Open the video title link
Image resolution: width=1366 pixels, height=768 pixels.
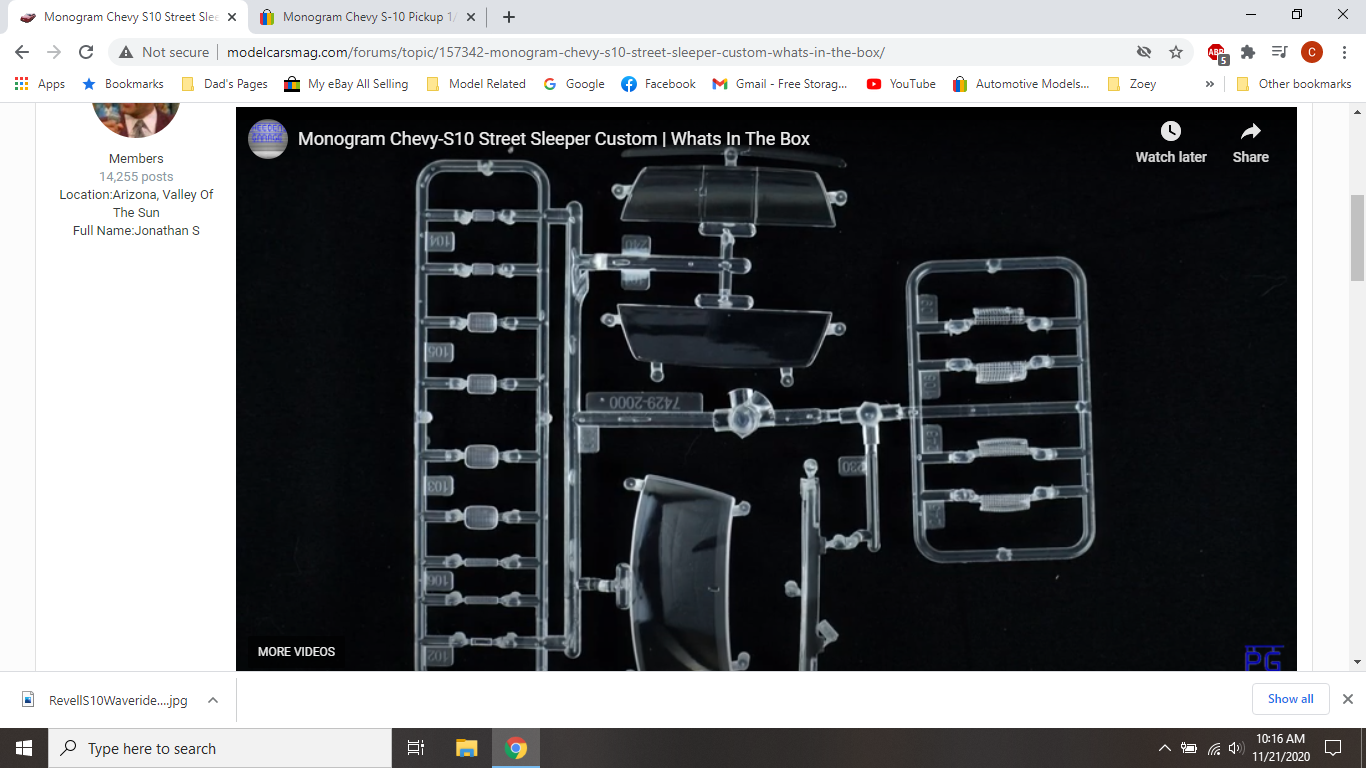point(554,139)
